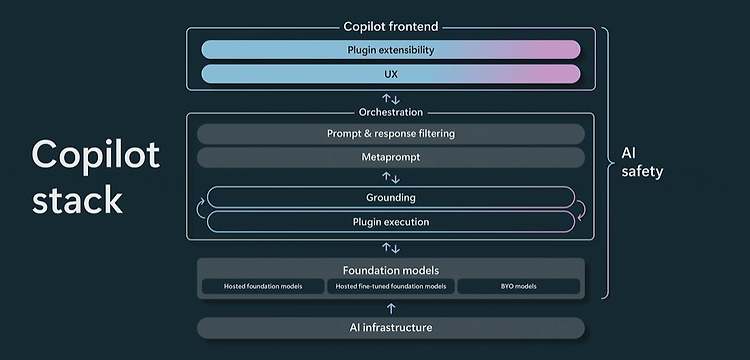The height and width of the screenshot is (360, 750).
Task: Click the Copilot frontend heading
Action: pyautogui.click(x=390, y=26)
